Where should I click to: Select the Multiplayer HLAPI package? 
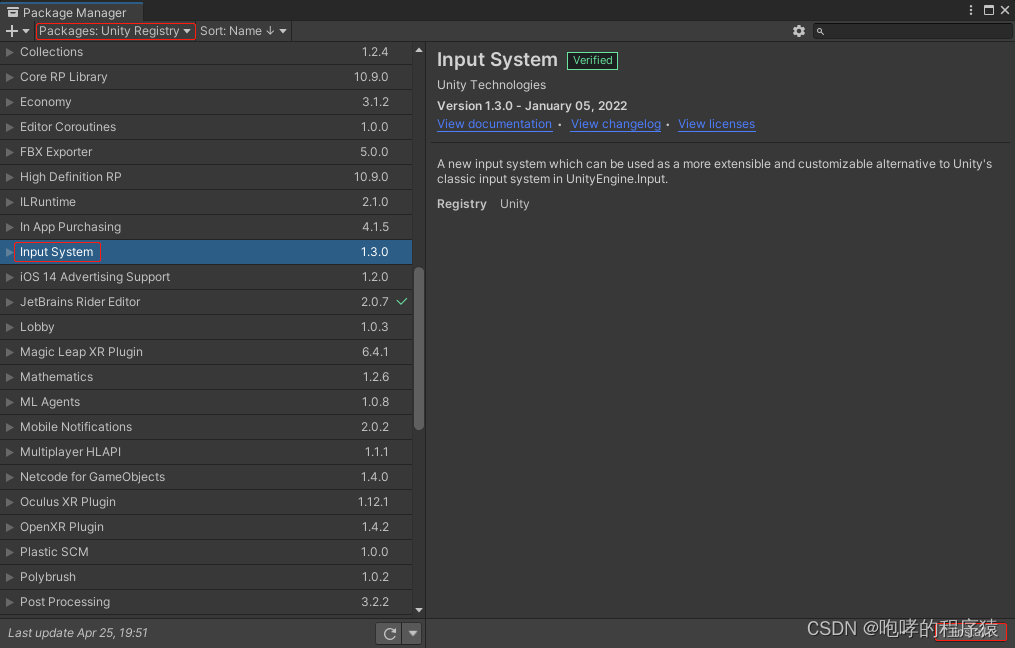pyautogui.click(x=206, y=452)
